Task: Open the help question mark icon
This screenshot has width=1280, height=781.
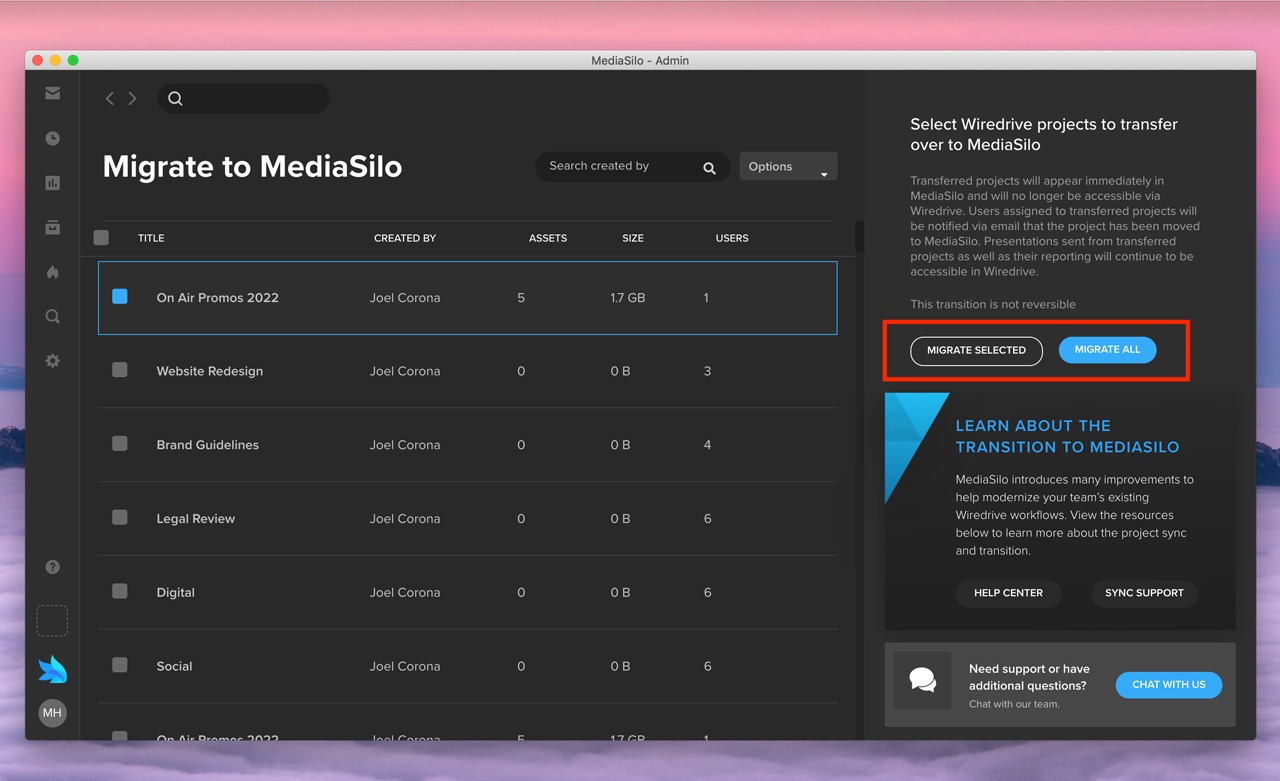Action: pos(53,567)
